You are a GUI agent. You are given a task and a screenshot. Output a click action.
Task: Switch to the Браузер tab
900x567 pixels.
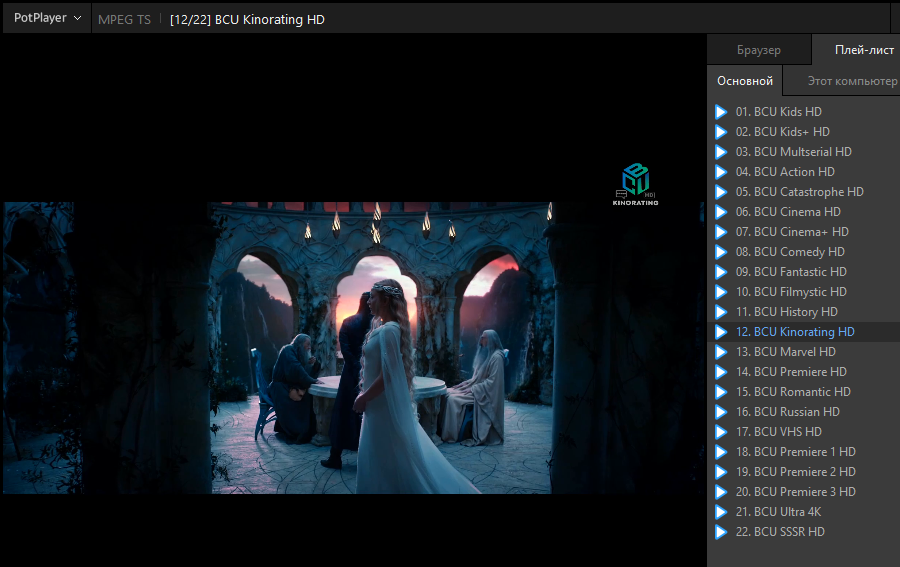coord(759,50)
